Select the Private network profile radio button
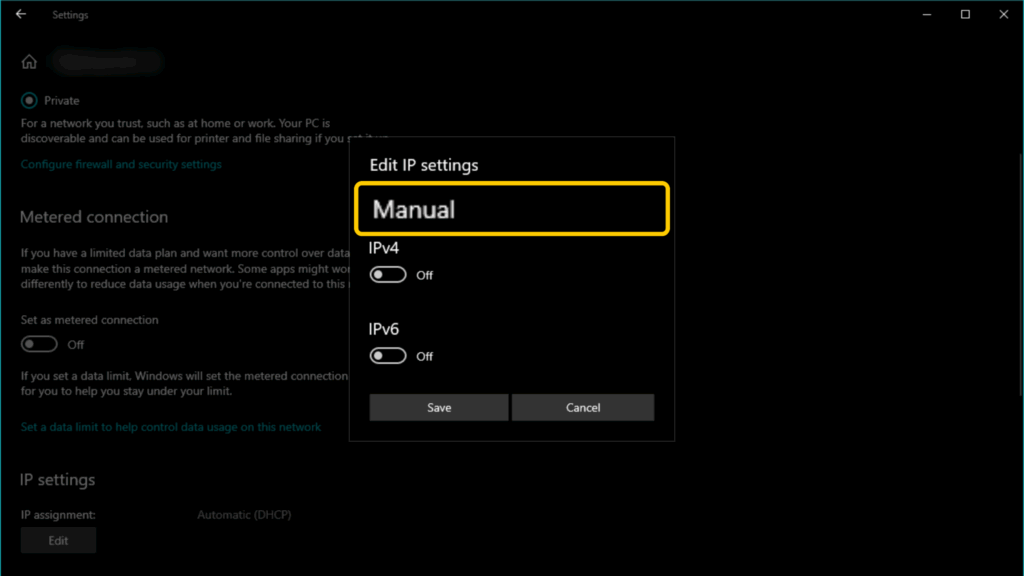This screenshot has width=1024, height=576. (x=29, y=101)
